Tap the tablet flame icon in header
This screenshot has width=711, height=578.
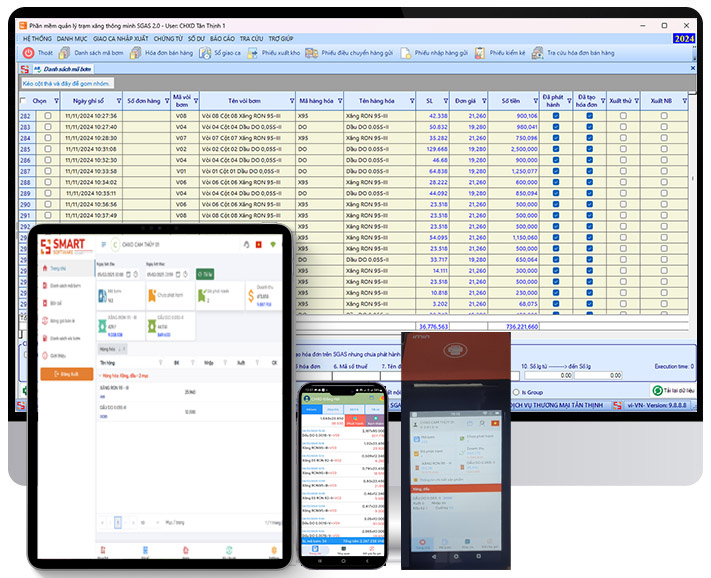pyautogui.click(x=246, y=245)
